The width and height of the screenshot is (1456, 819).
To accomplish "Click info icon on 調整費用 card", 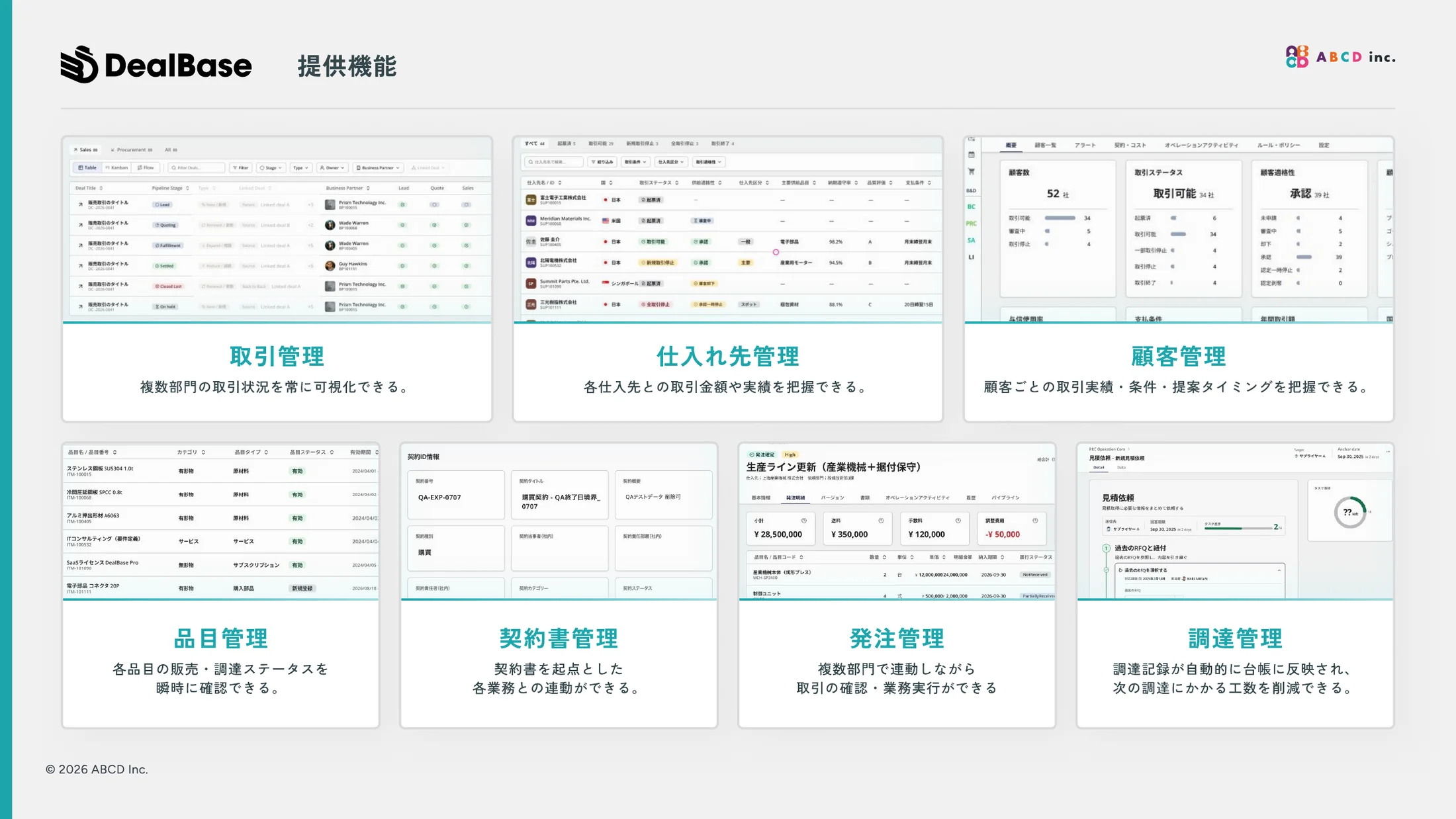I will [1035, 521].
